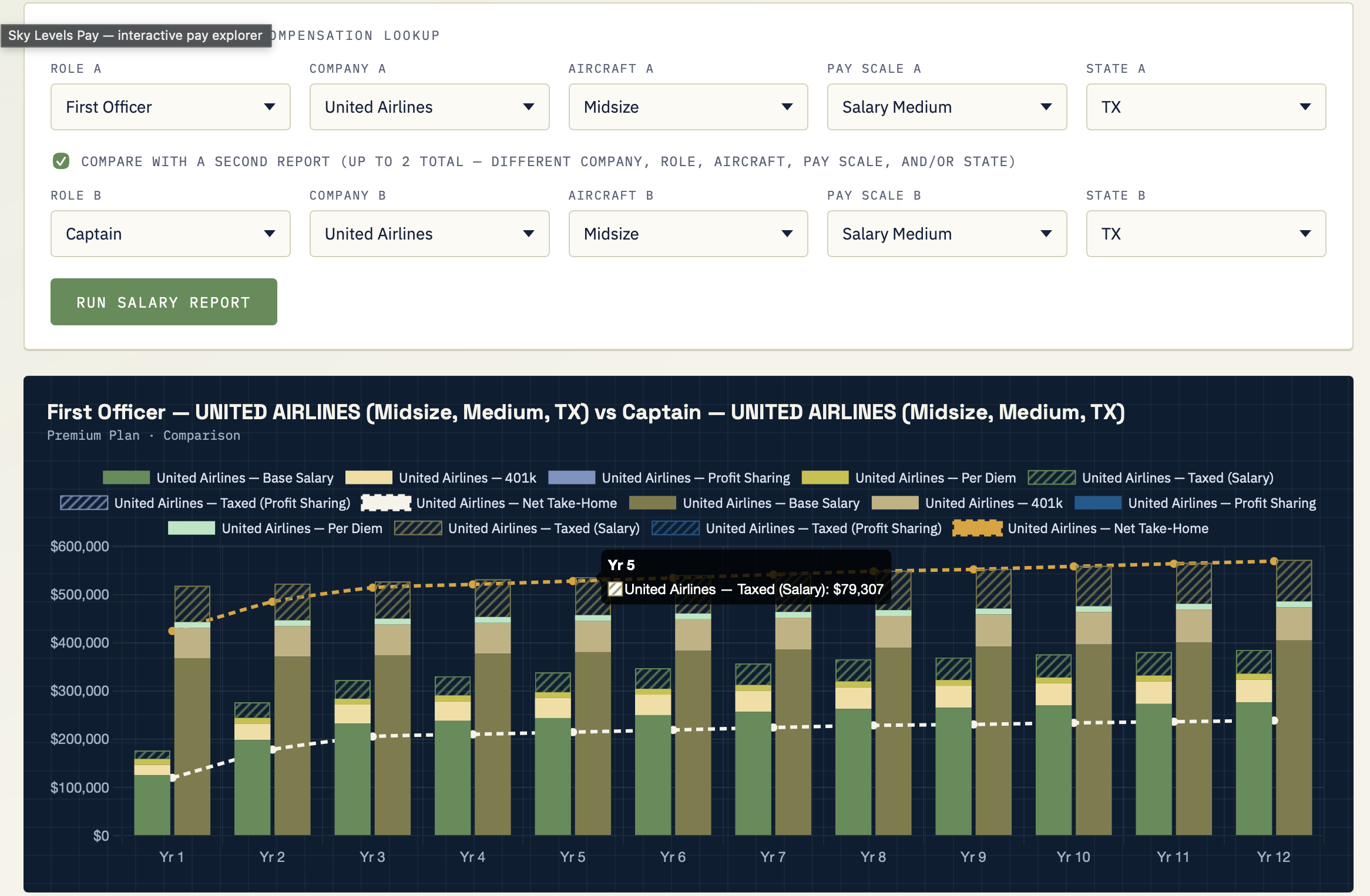This screenshot has height=896, width=1370.
Task: Toggle the yellow-green Per Diem legend swatch
Action: pyautogui.click(x=825, y=477)
